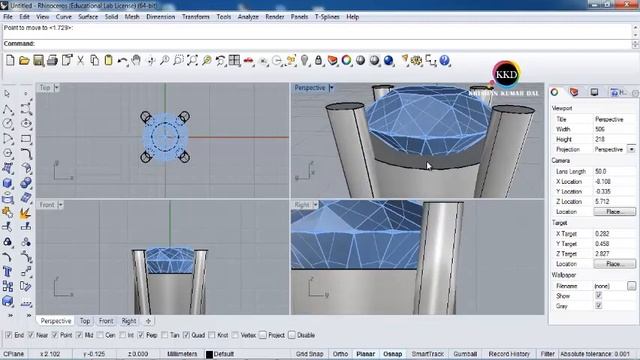Toggle Gumball in status bar

tap(465, 354)
